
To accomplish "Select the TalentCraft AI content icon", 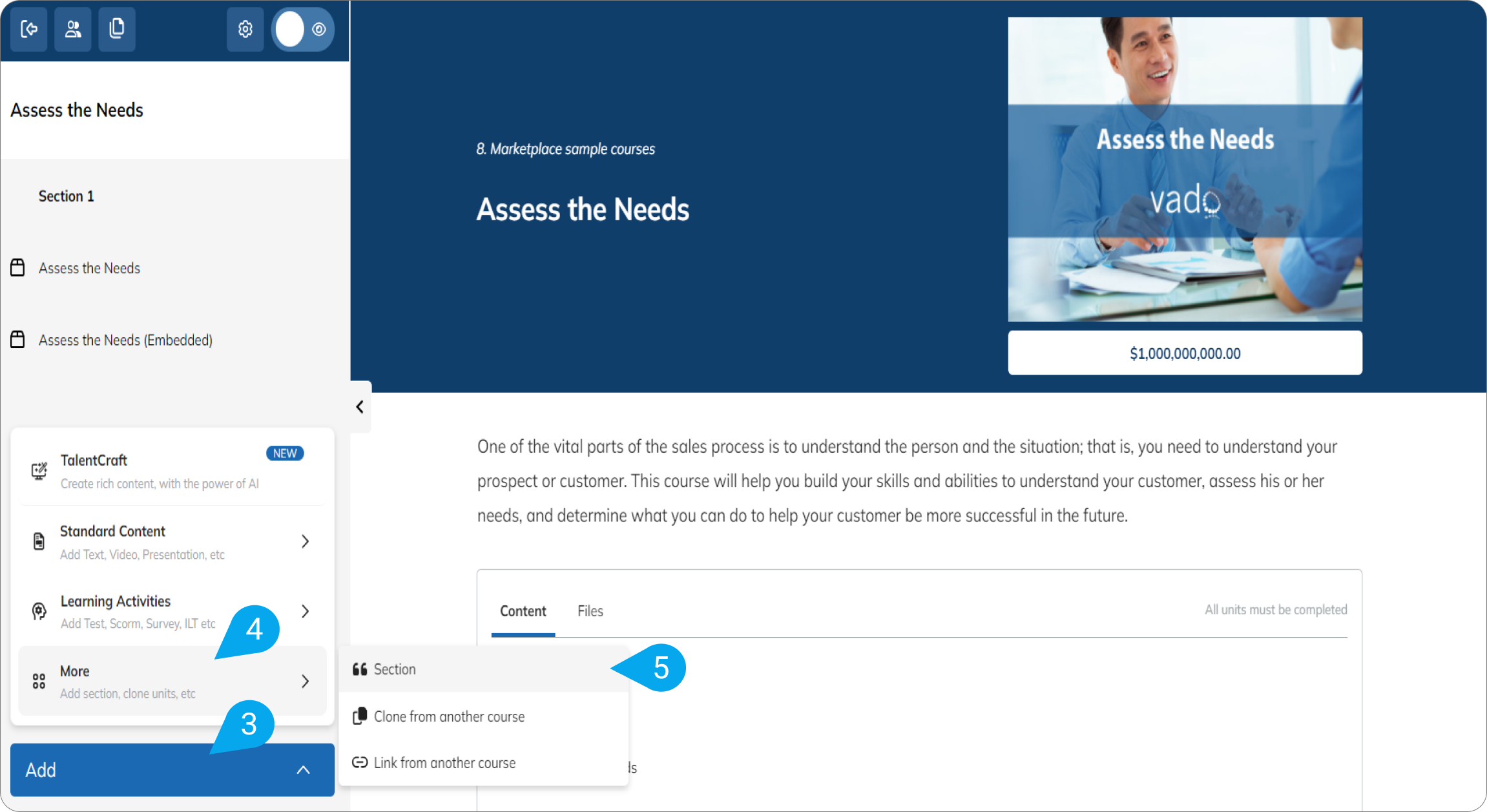I will pos(38,471).
